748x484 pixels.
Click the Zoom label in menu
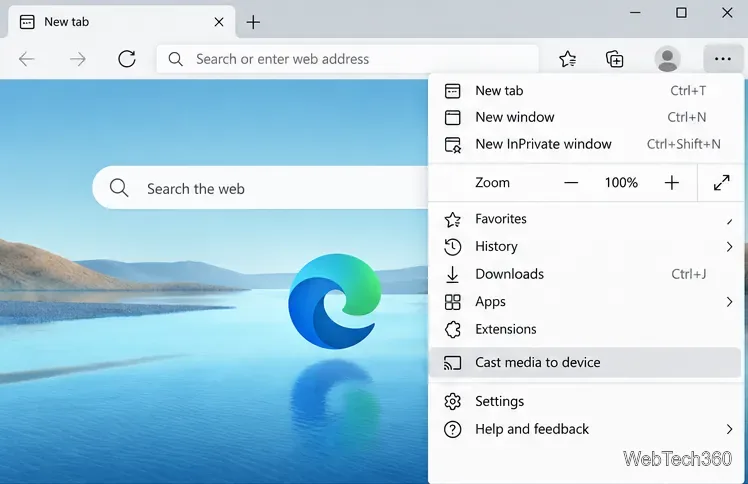point(492,183)
